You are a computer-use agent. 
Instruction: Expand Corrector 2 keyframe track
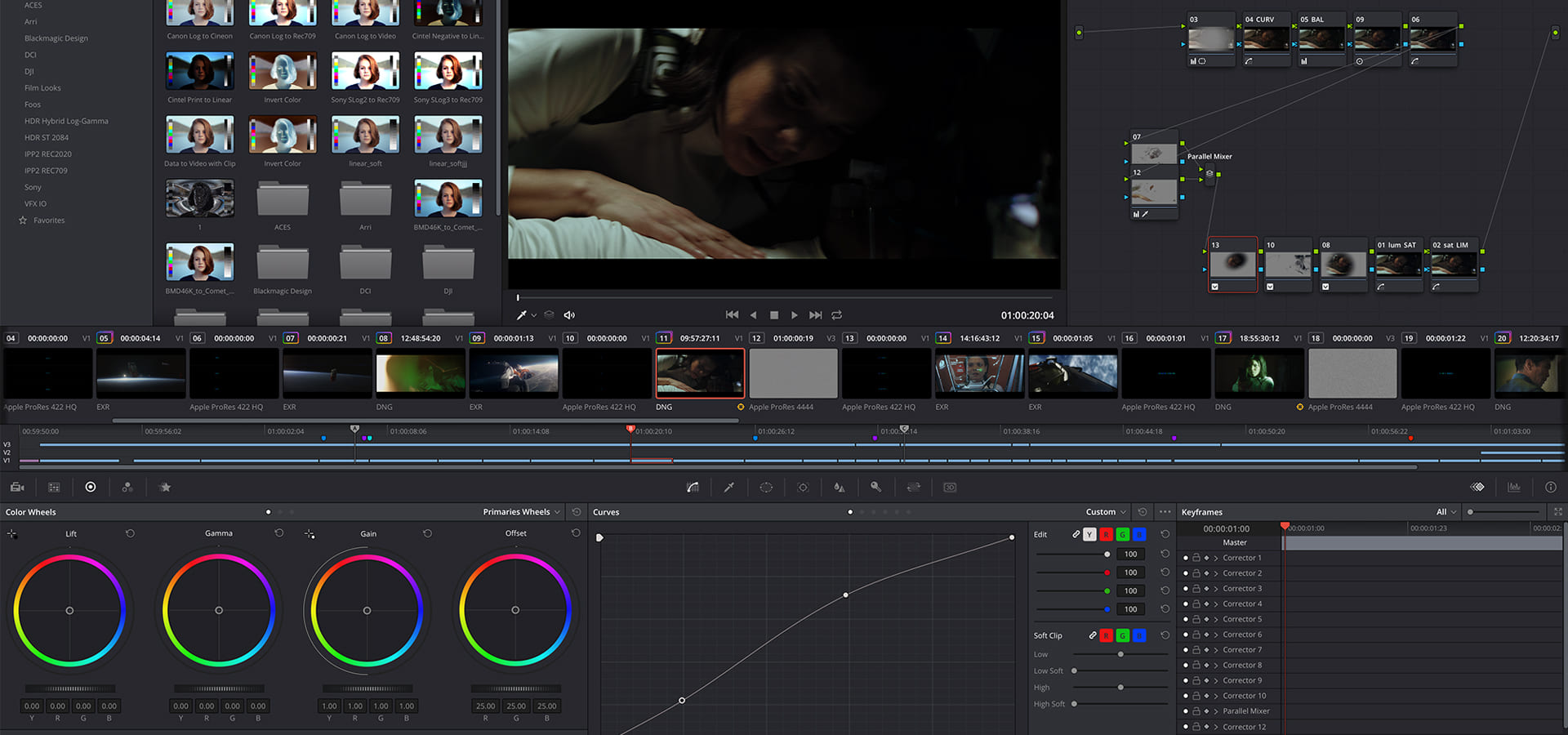tap(1216, 573)
